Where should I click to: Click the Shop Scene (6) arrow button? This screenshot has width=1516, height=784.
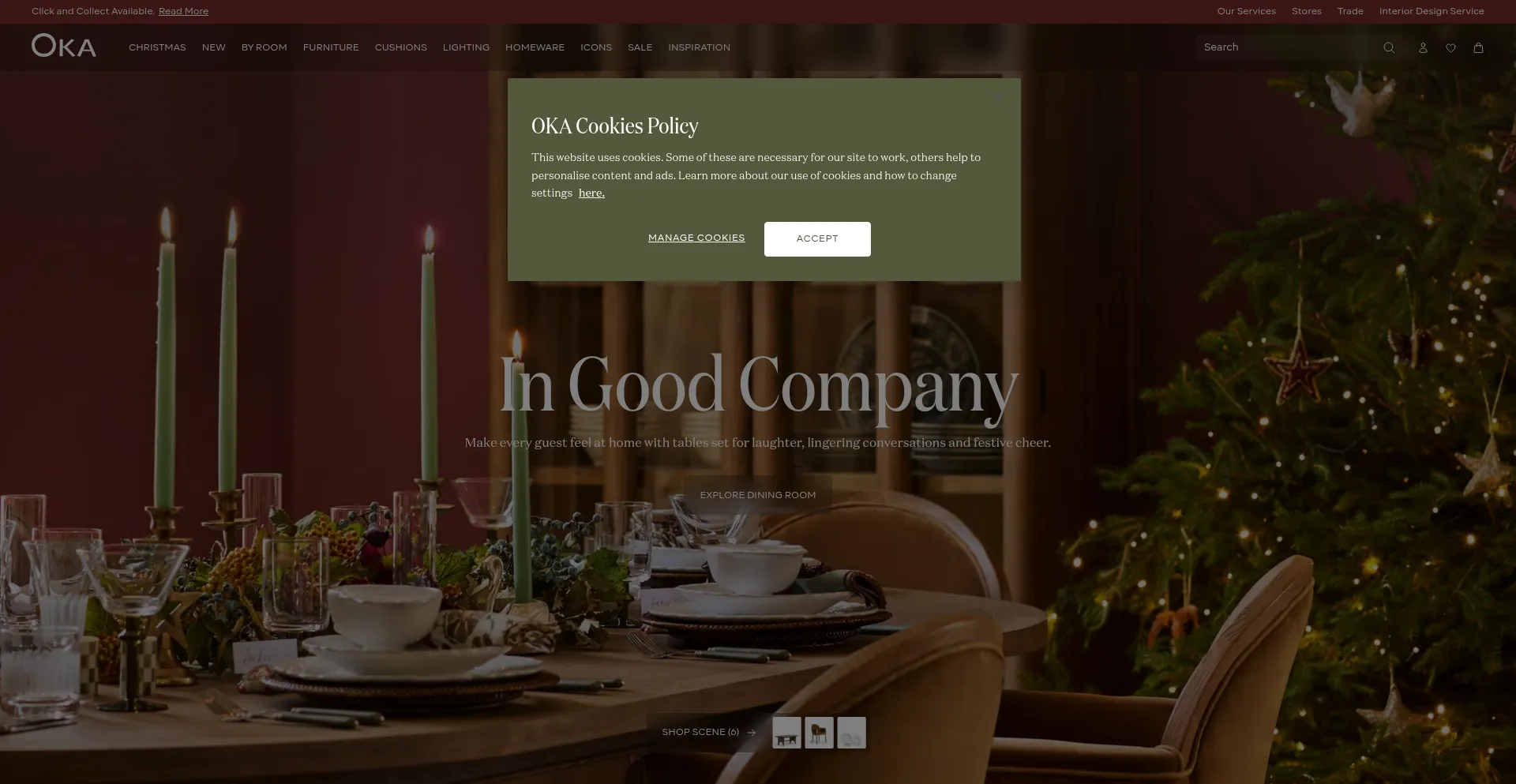708,733
